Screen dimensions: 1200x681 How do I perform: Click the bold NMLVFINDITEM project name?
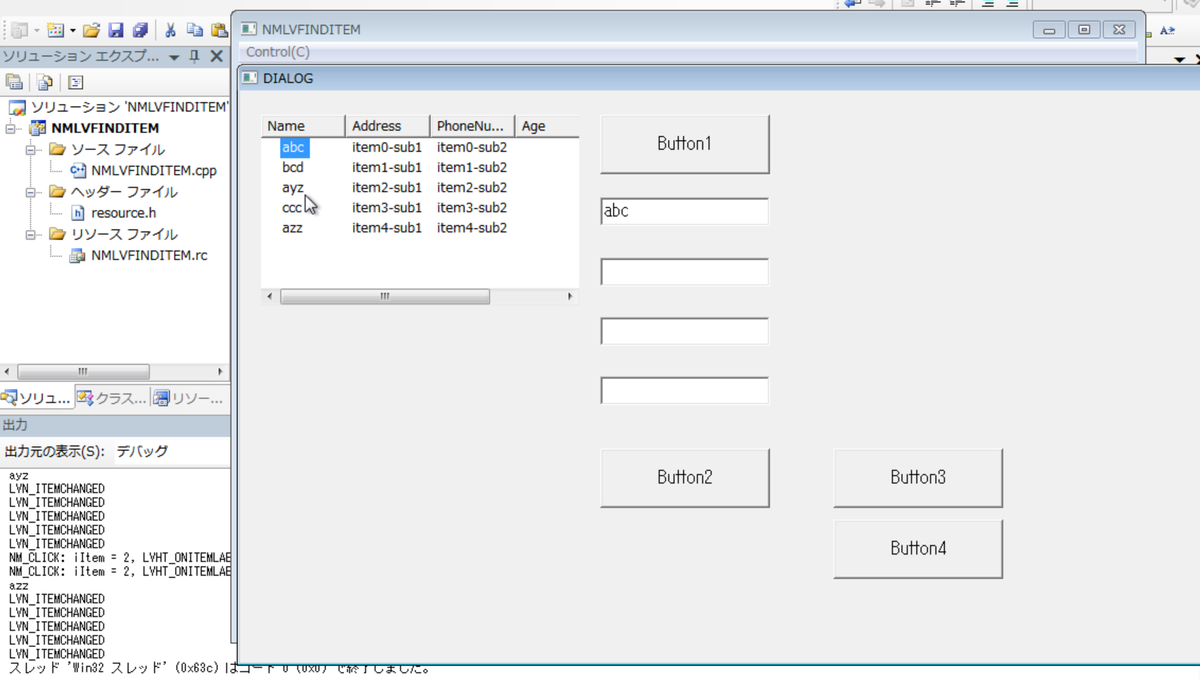pos(105,128)
